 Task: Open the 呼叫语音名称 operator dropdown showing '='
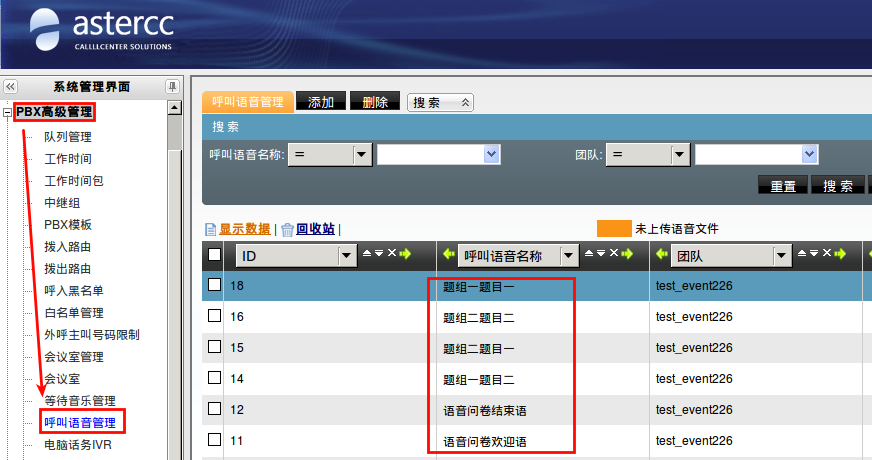[x=362, y=154]
